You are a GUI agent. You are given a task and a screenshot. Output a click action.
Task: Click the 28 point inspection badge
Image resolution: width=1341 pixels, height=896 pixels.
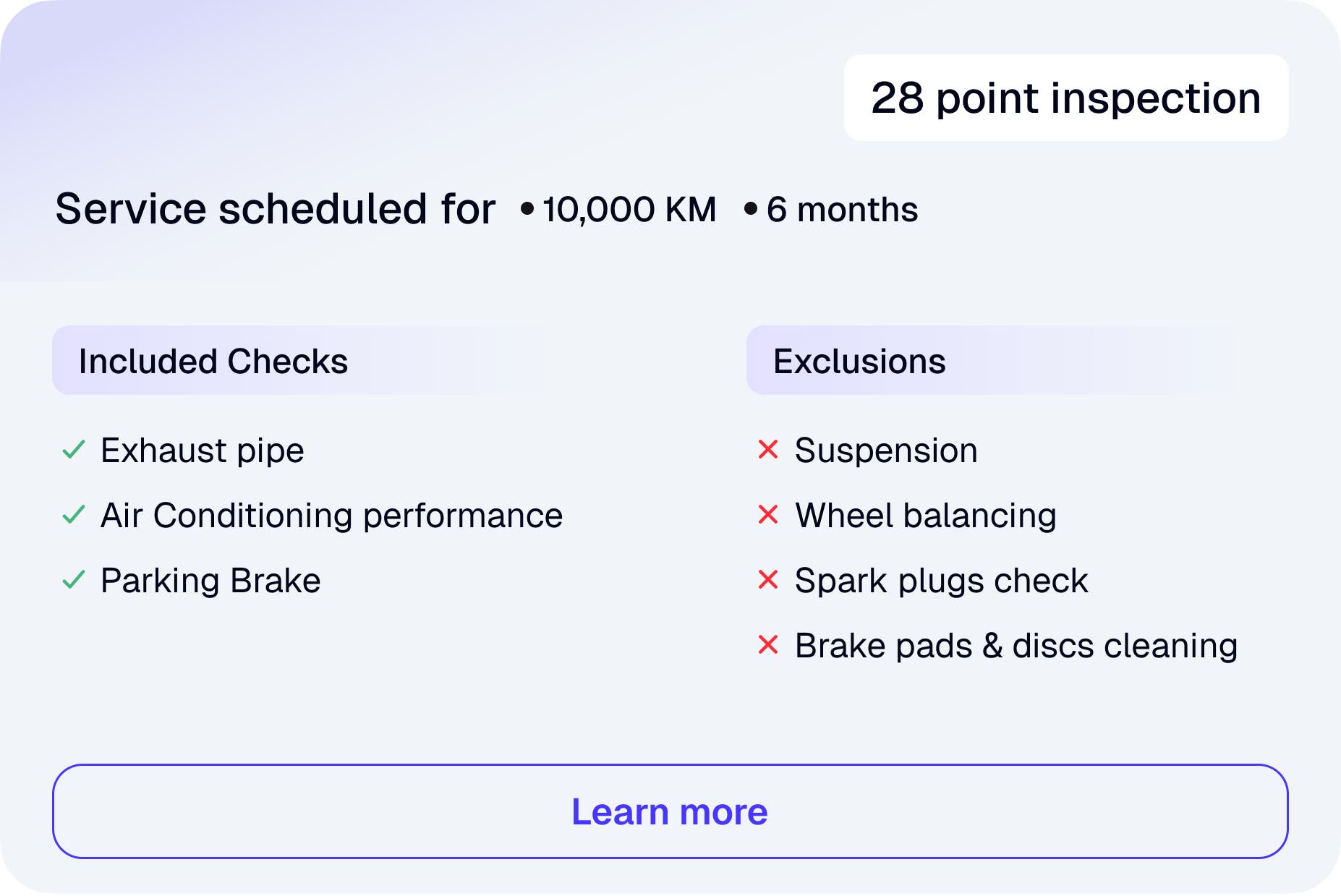pyautogui.click(x=1065, y=98)
